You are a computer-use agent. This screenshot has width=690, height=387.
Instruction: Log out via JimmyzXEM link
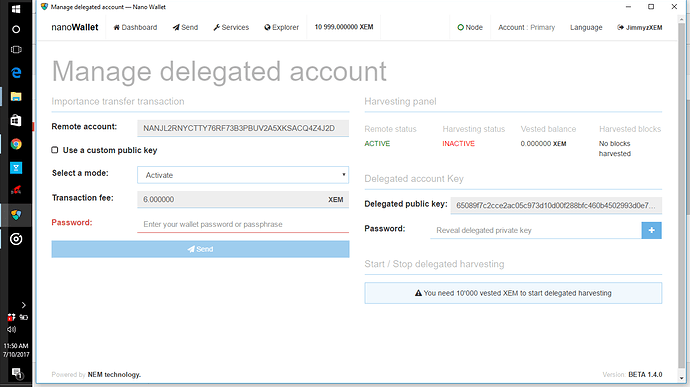[639, 27]
